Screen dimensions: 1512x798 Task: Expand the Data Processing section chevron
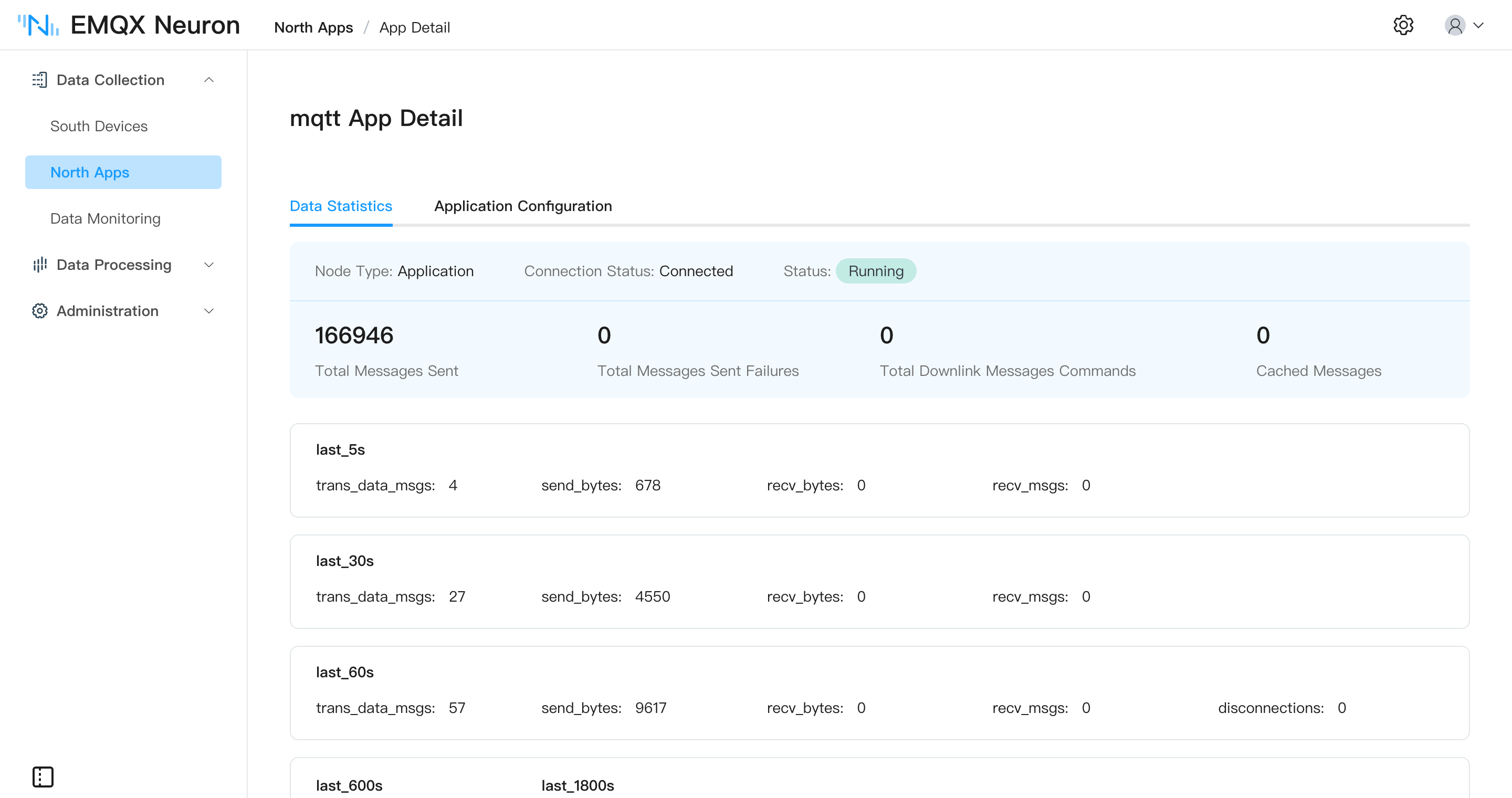pos(209,265)
